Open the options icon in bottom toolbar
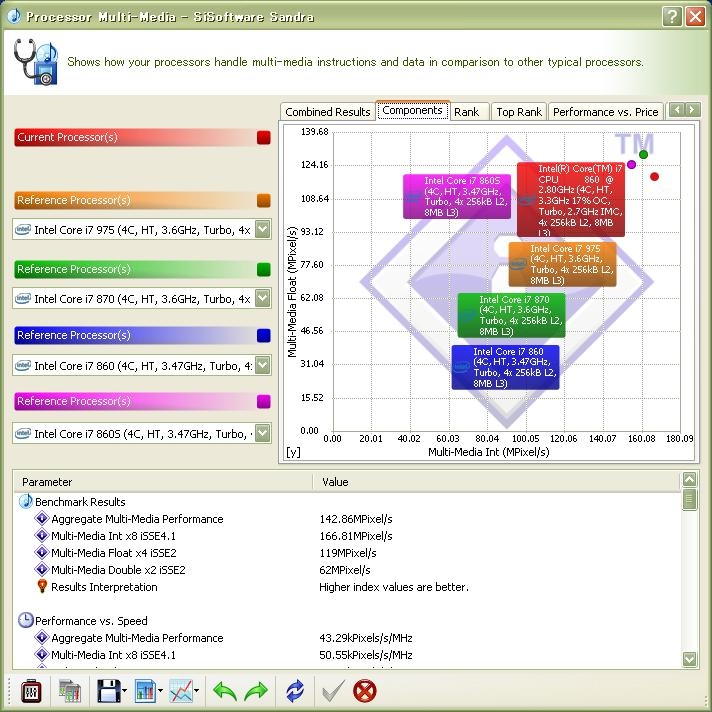This screenshot has height=712, width=712. pyautogui.click(x=31, y=691)
